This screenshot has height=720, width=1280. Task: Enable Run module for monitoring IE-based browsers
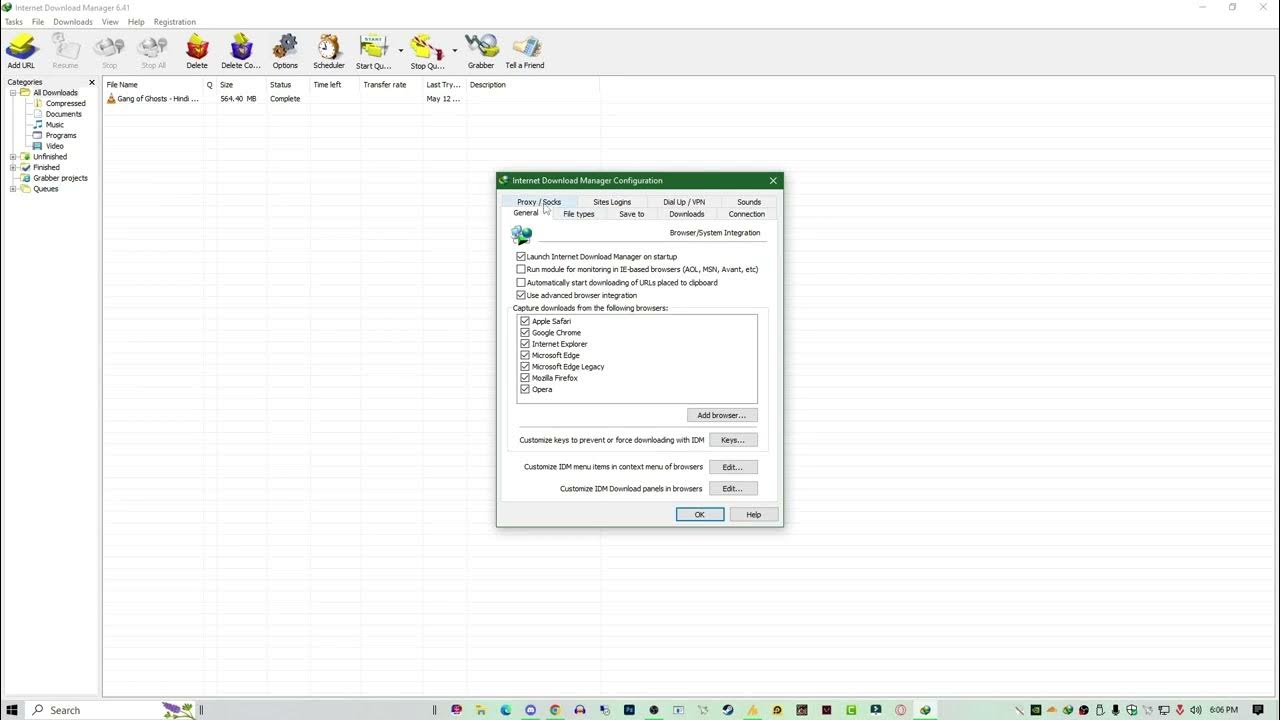pos(521,269)
